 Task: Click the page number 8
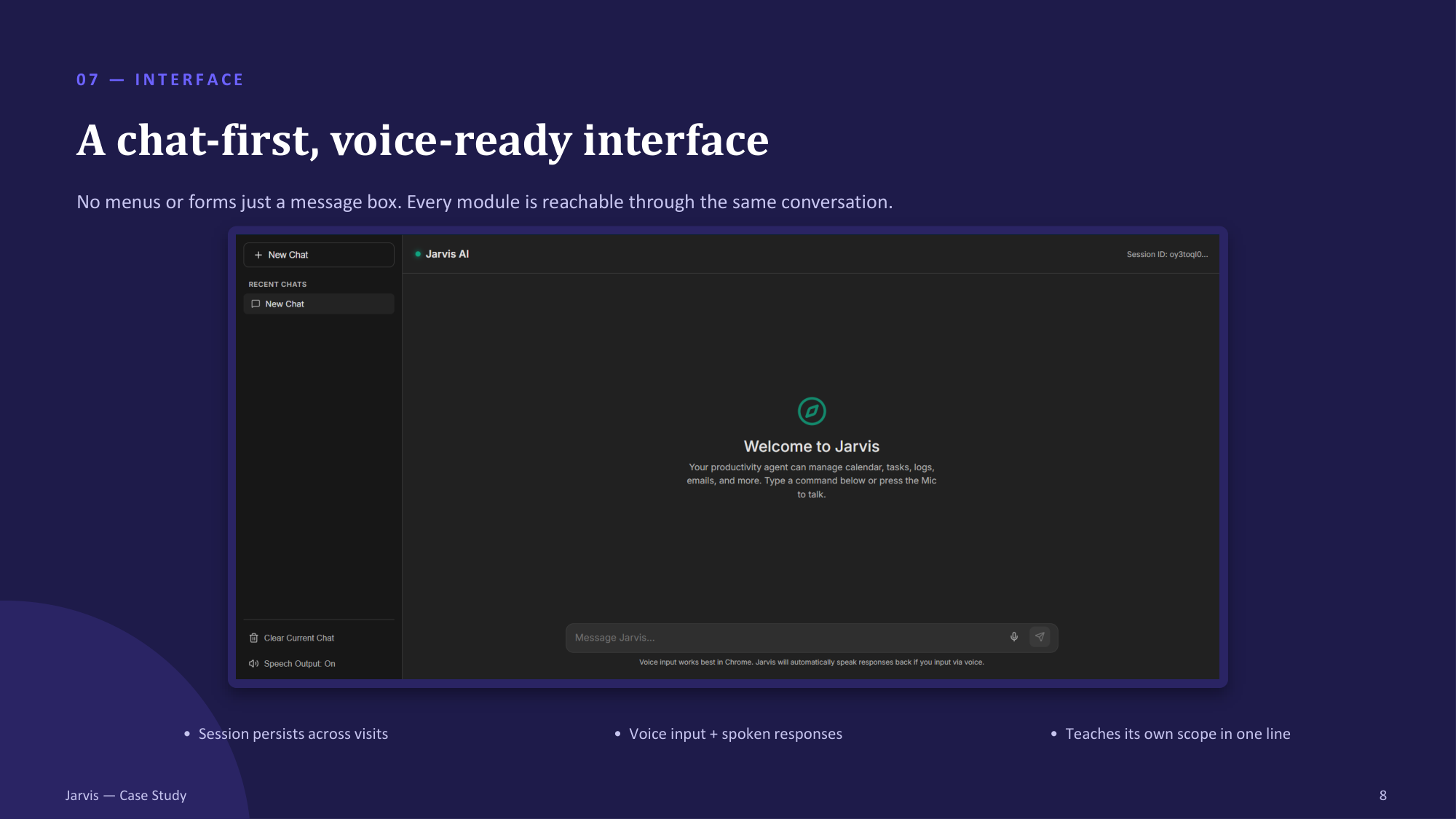pos(1383,796)
